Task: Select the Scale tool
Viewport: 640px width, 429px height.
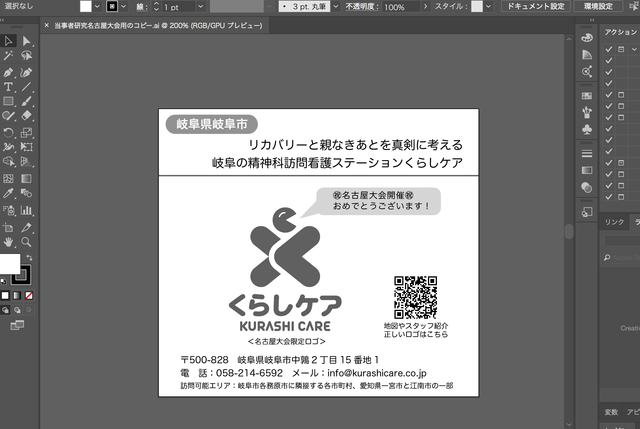Action: point(26,133)
